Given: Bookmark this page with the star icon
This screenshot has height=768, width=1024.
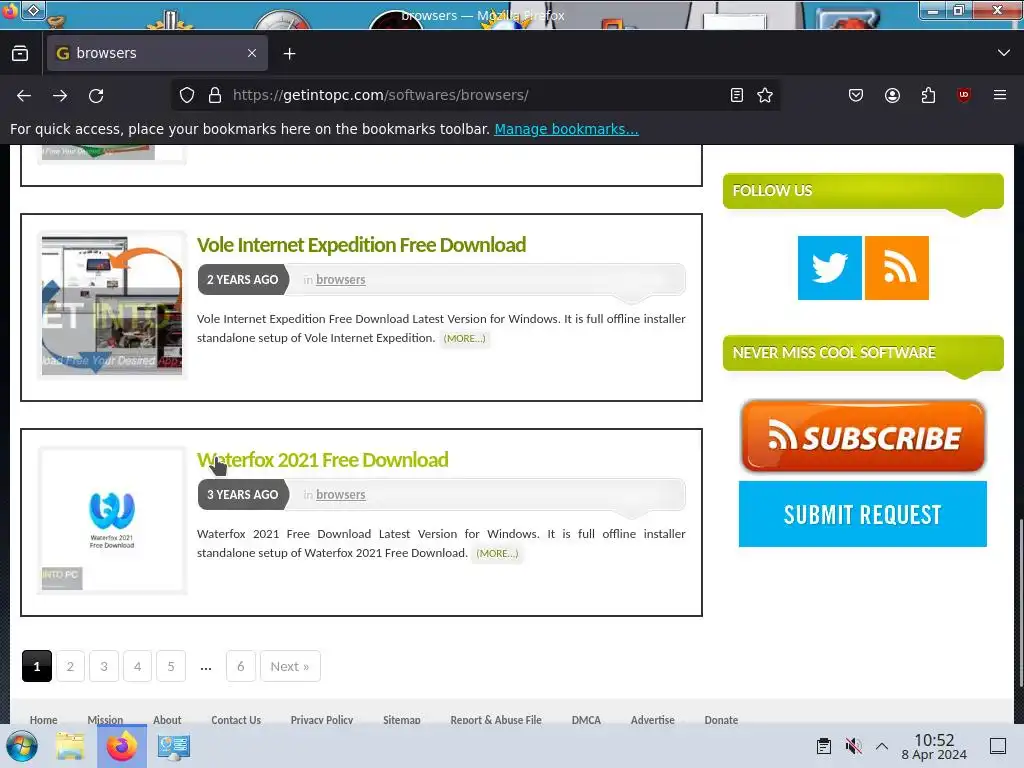Looking at the screenshot, I should 765,95.
